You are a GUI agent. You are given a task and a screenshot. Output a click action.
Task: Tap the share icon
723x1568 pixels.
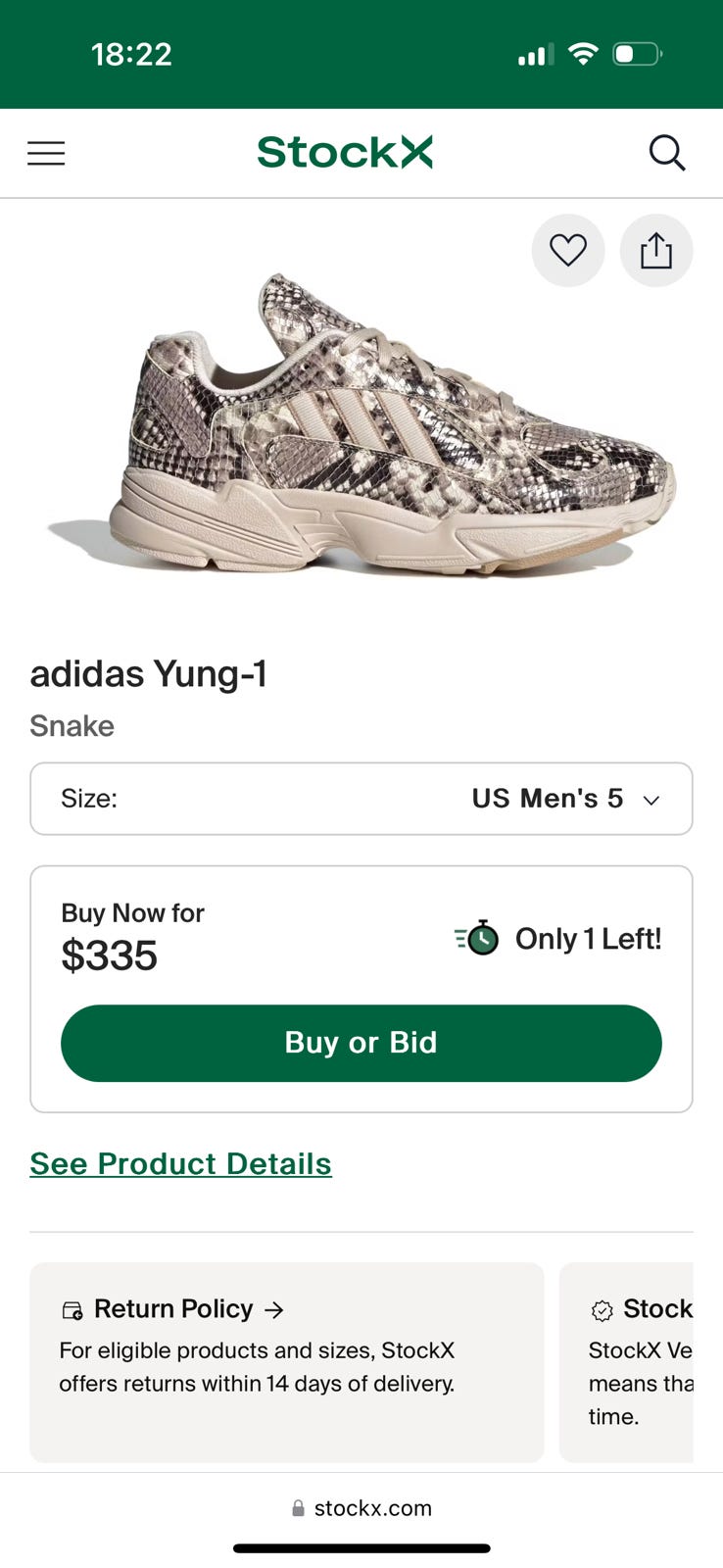click(656, 251)
